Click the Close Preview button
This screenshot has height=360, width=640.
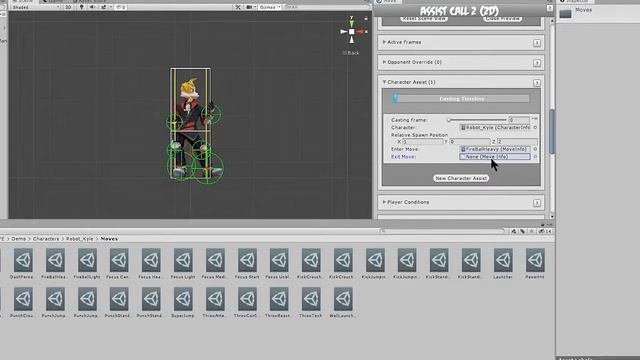point(502,19)
